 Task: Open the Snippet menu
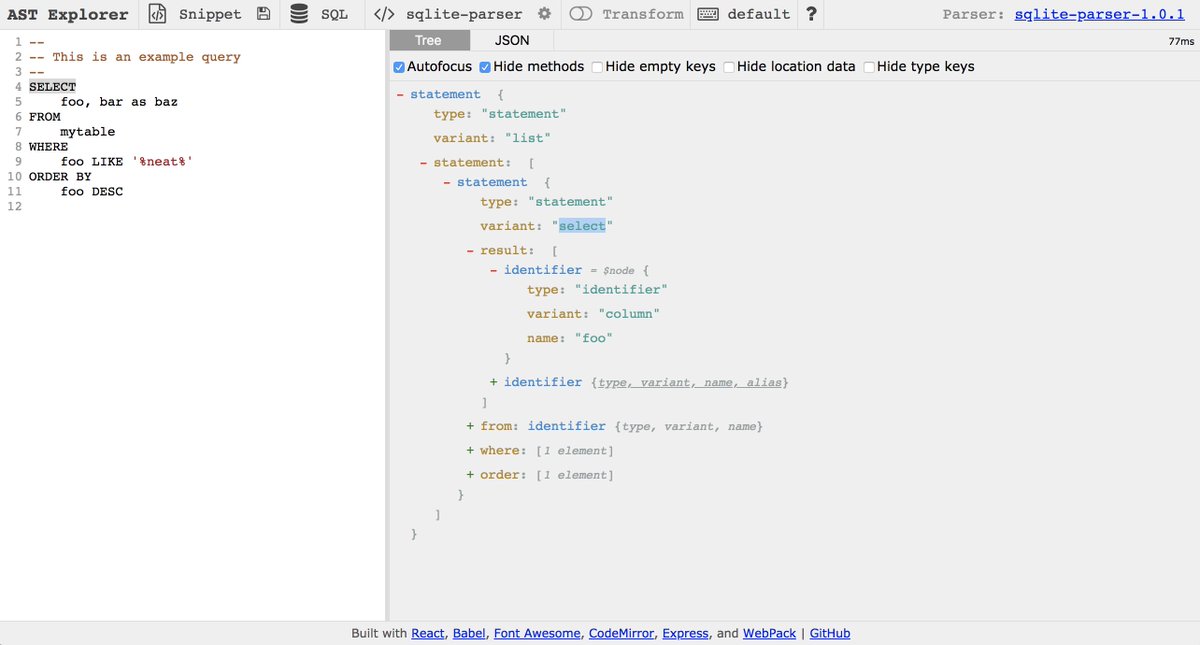(210, 14)
